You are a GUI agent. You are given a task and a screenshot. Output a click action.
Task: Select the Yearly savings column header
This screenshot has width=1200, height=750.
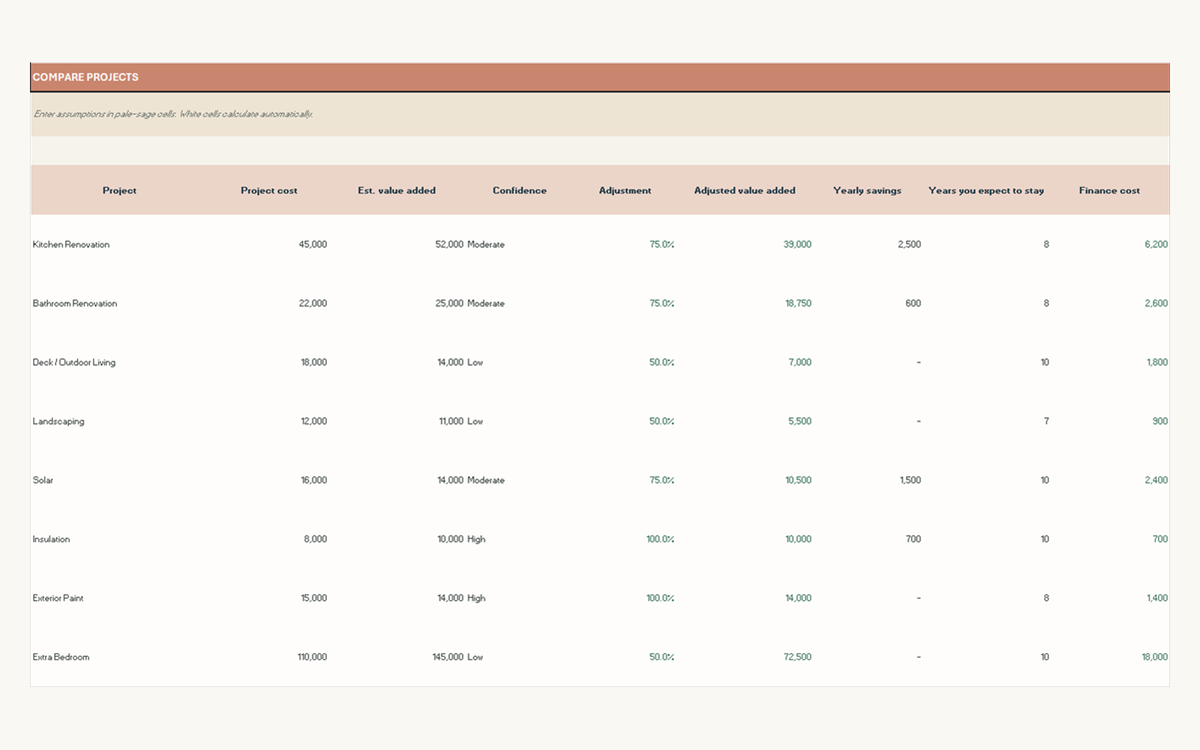click(x=868, y=190)
